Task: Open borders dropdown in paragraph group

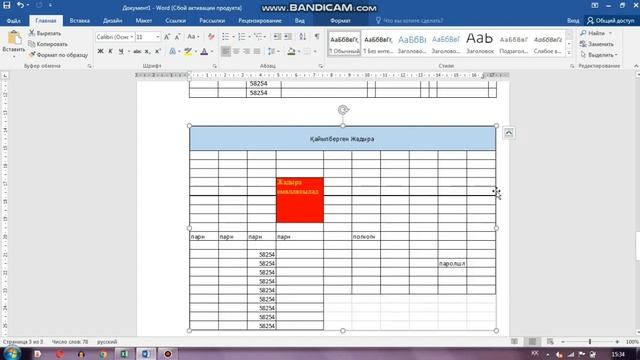Action: pyautogui.click(x=315, y=51)
